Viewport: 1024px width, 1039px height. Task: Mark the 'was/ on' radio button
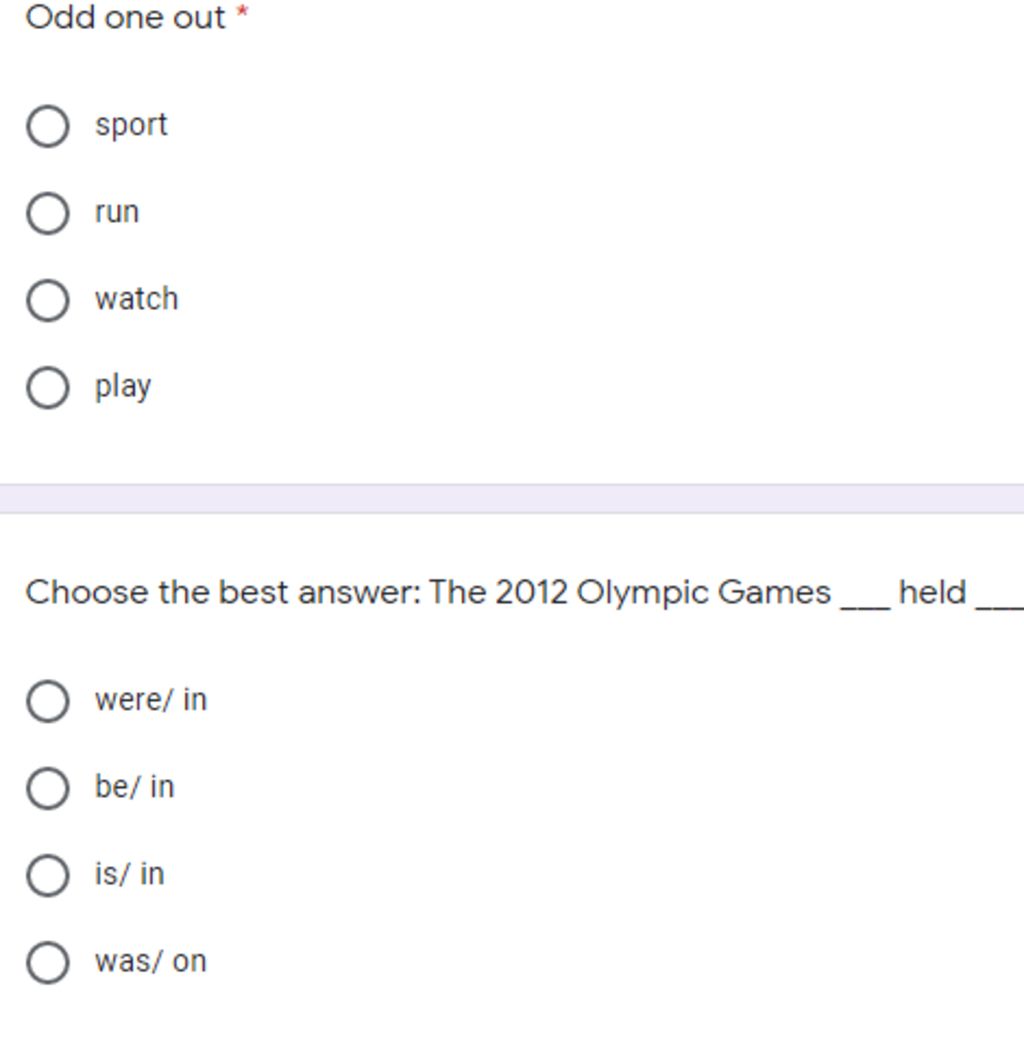(48, 963)
